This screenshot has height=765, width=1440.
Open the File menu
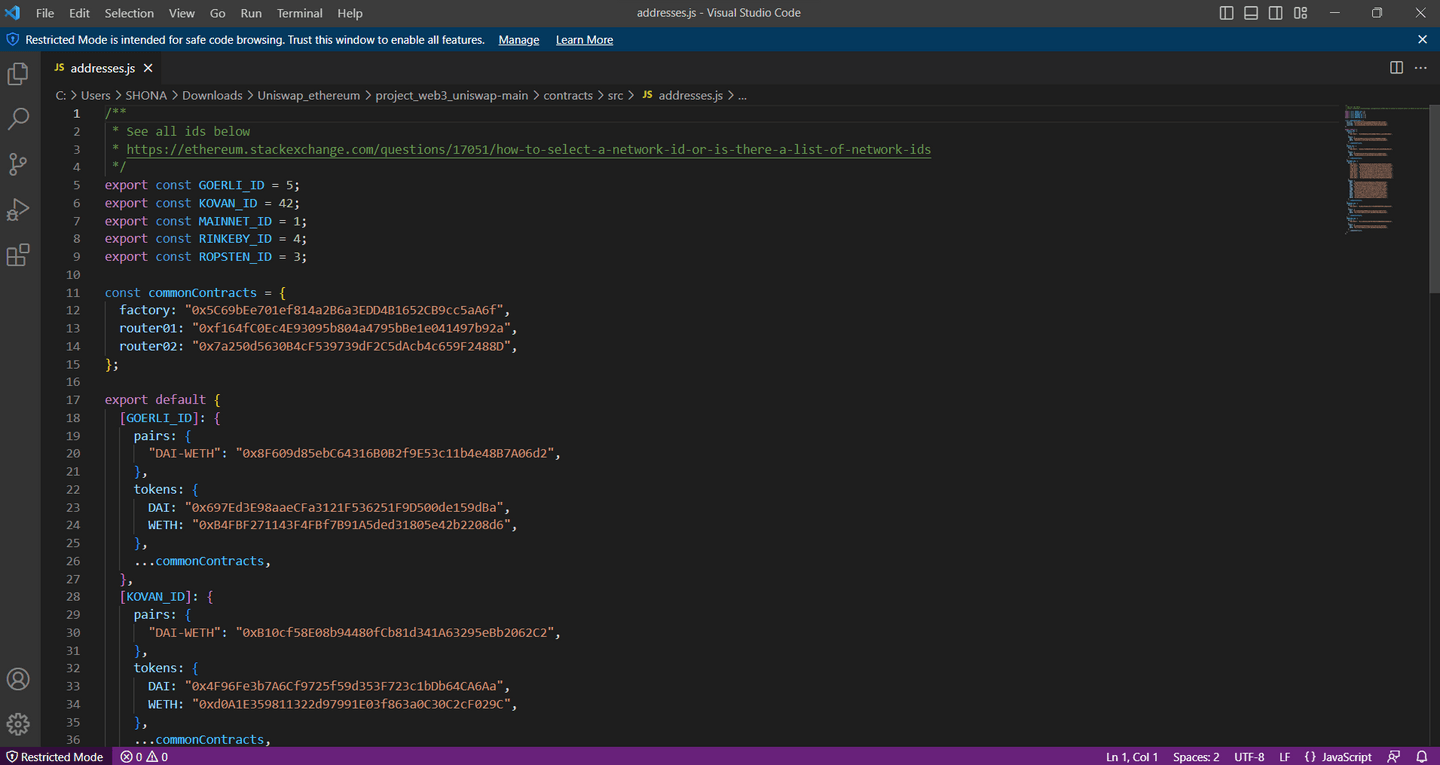(x=45, y=13)
